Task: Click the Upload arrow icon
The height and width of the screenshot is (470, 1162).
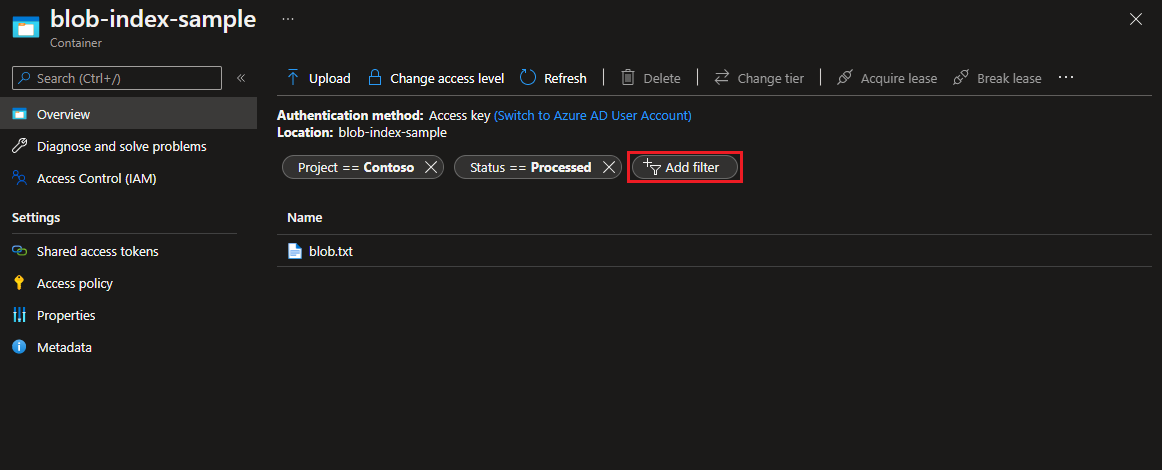Action: (293, 78)
